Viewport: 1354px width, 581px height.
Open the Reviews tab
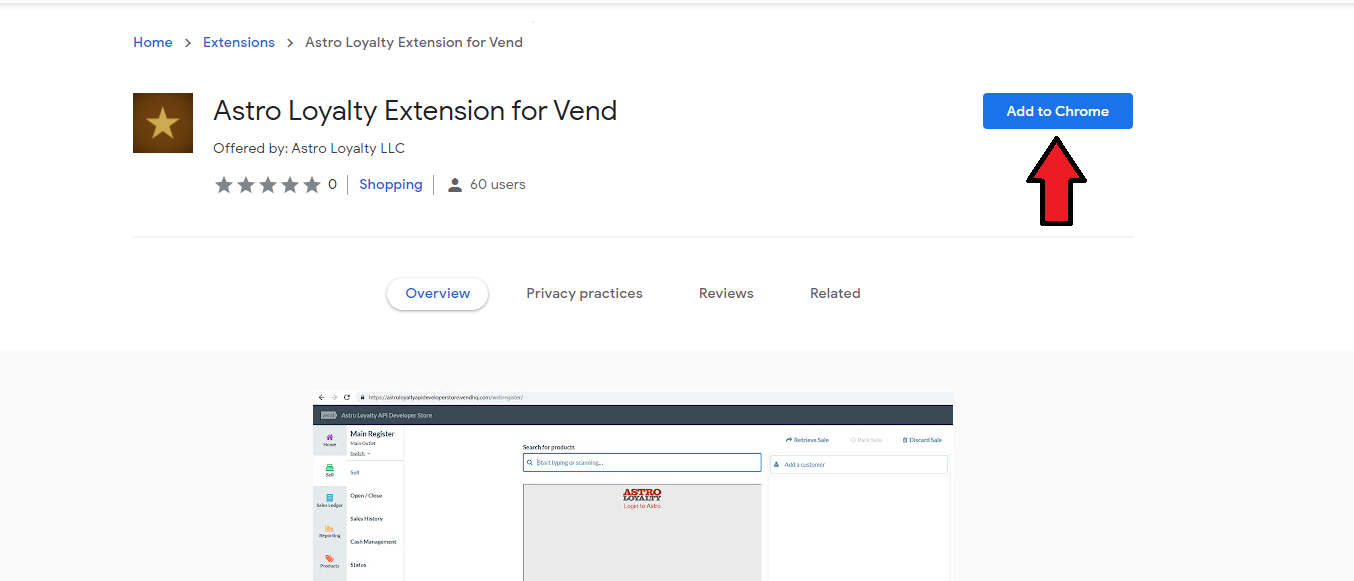[726, 294]
